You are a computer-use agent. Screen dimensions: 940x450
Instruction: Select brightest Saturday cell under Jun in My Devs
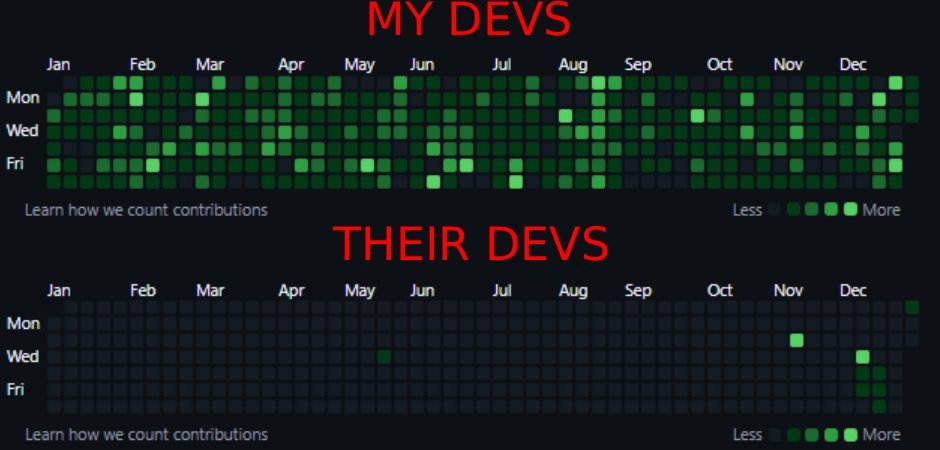(433, 182)
